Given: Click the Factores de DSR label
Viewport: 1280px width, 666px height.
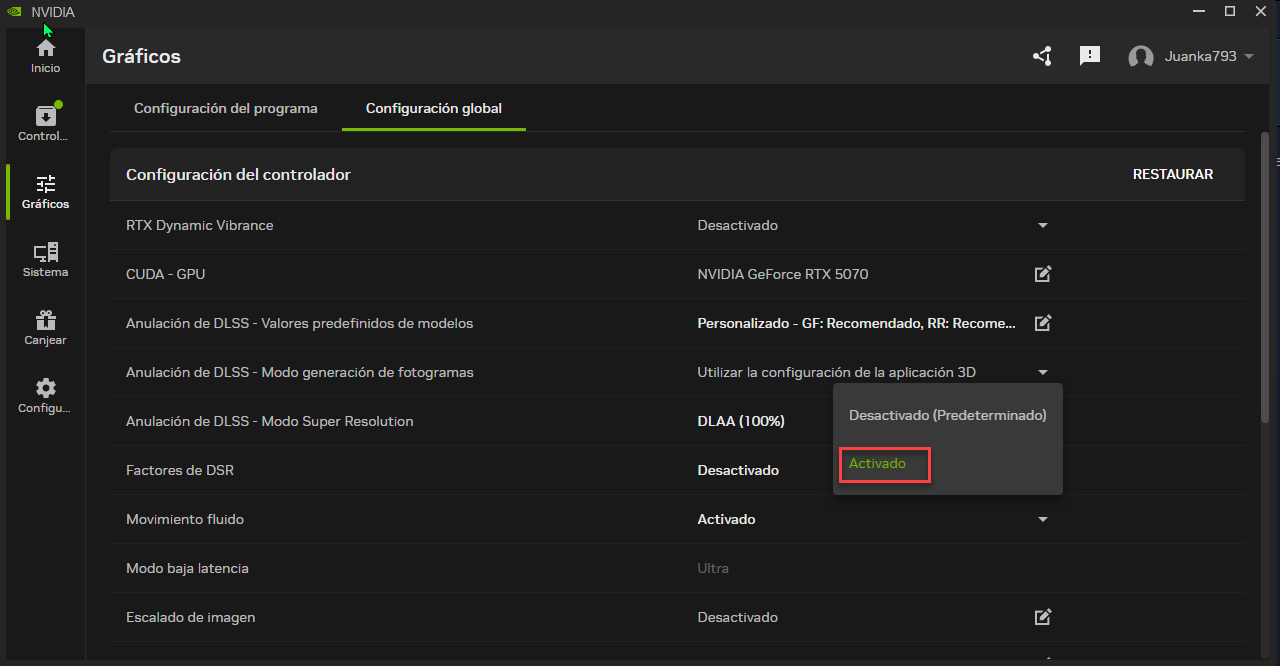Looking at the screenshot, I should tap(180, 470).
